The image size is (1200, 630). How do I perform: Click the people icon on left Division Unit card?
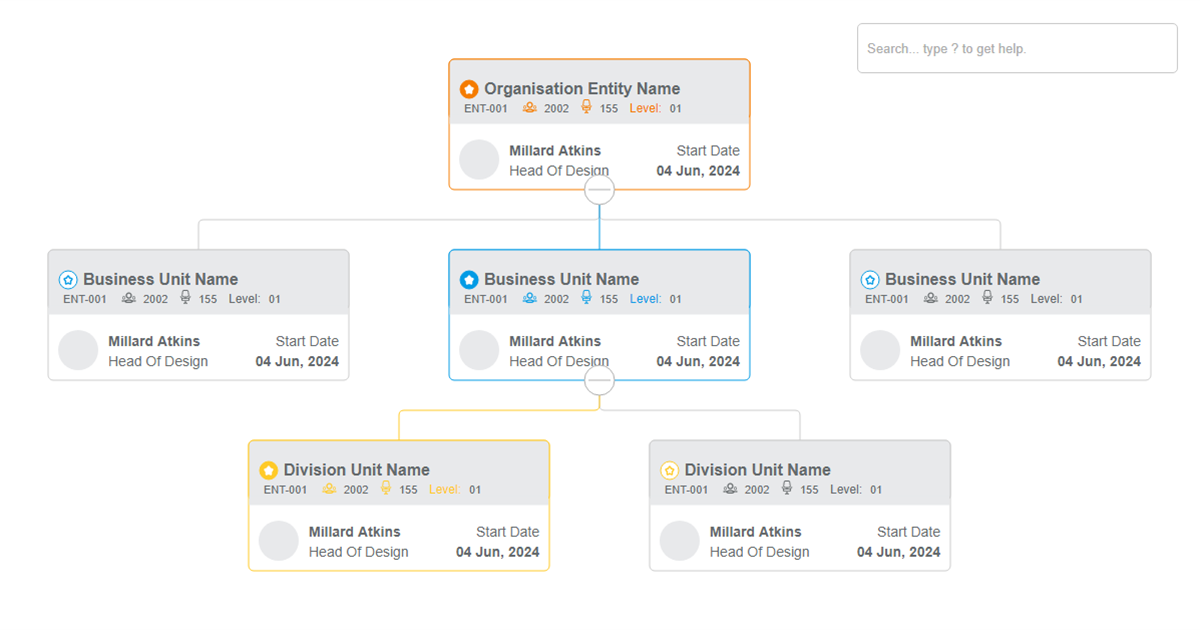tap(329, 489)
